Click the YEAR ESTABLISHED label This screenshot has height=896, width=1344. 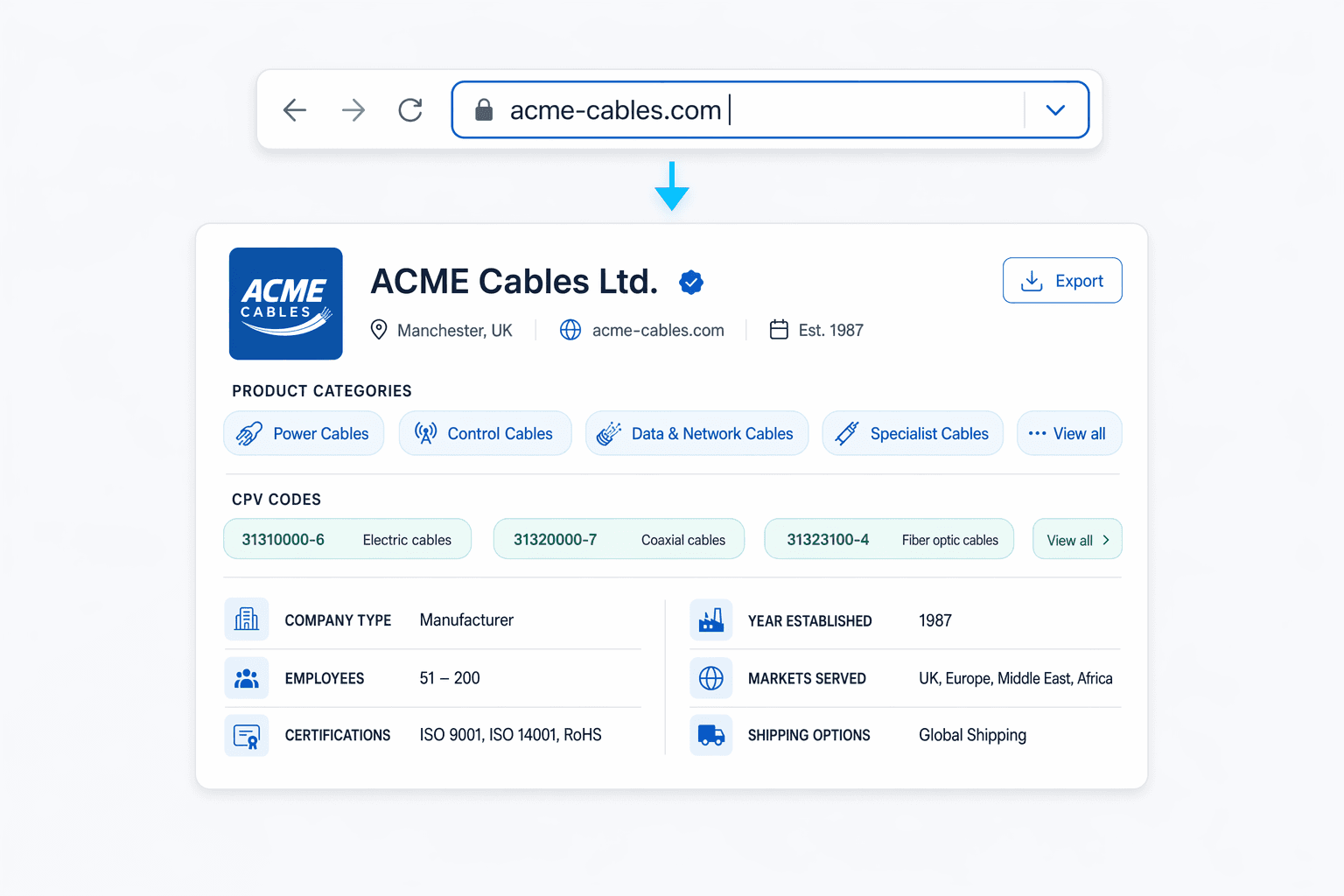[x=810, y=621]
